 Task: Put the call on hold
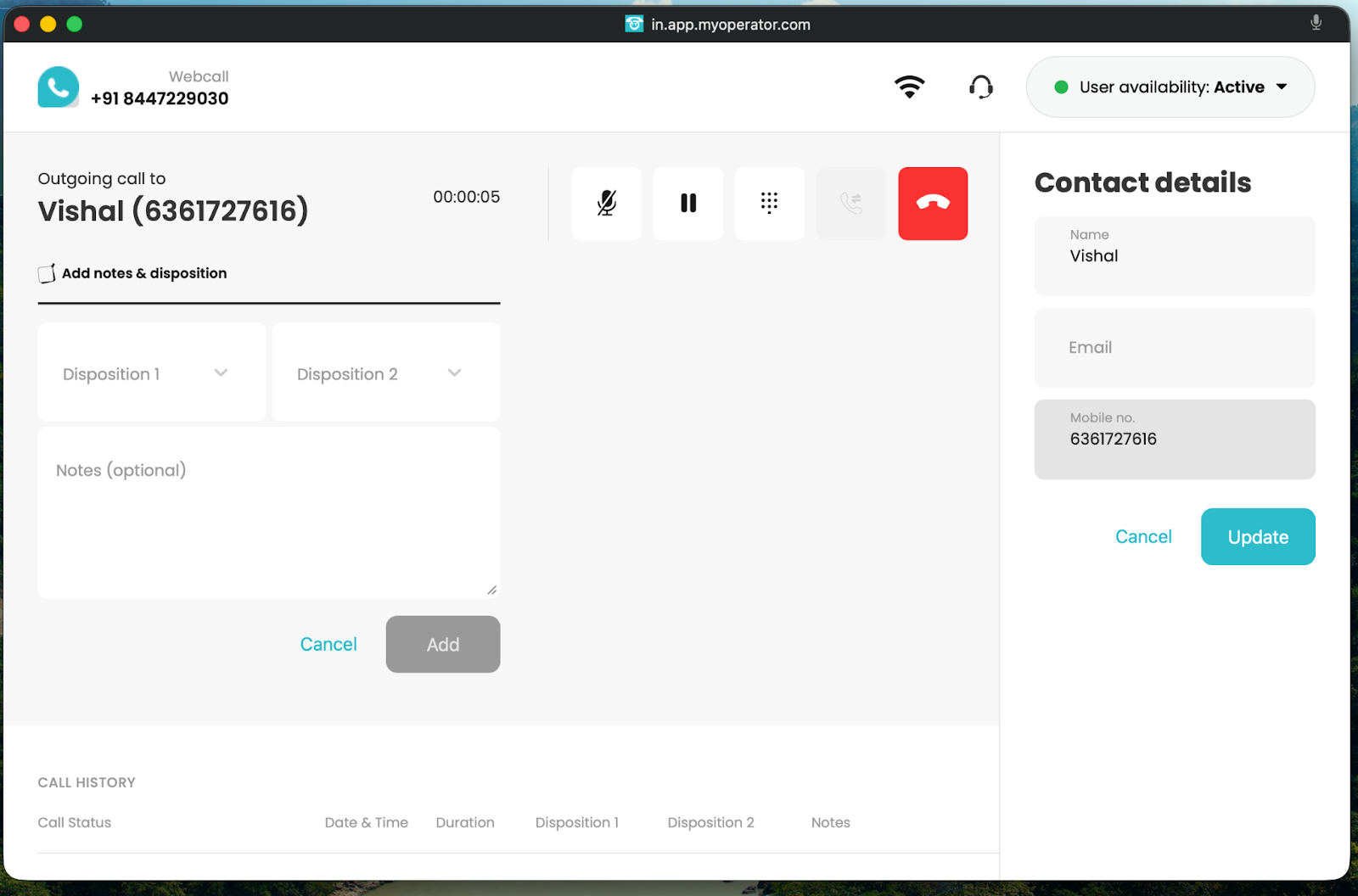click(x=688, y=204)
